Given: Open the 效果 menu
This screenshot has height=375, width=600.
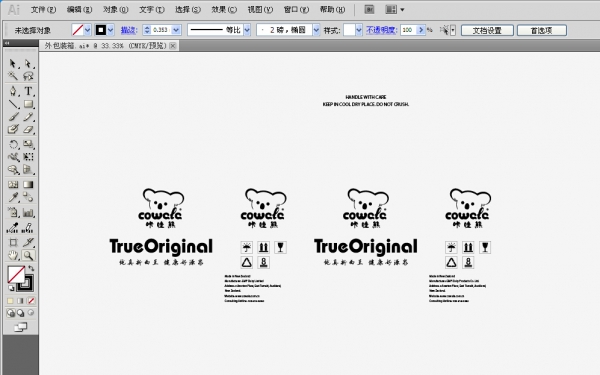Looking at the screenshot, I should (224, 10).
